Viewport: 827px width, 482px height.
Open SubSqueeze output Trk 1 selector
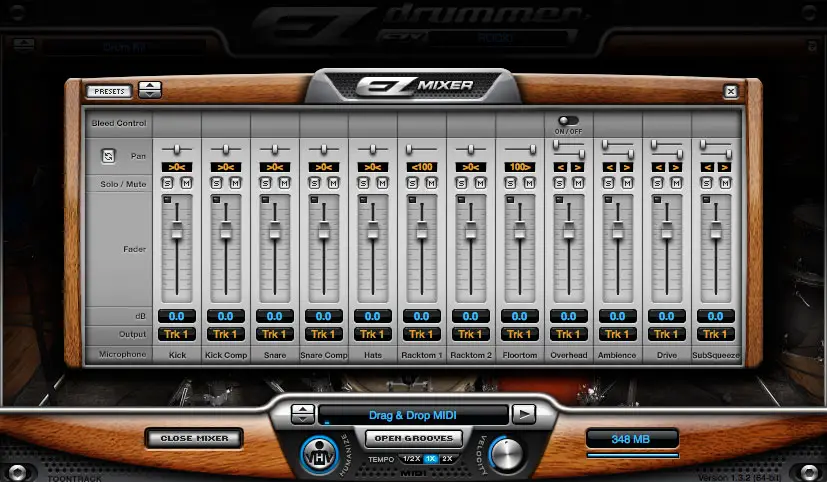[x=716, y=334]
